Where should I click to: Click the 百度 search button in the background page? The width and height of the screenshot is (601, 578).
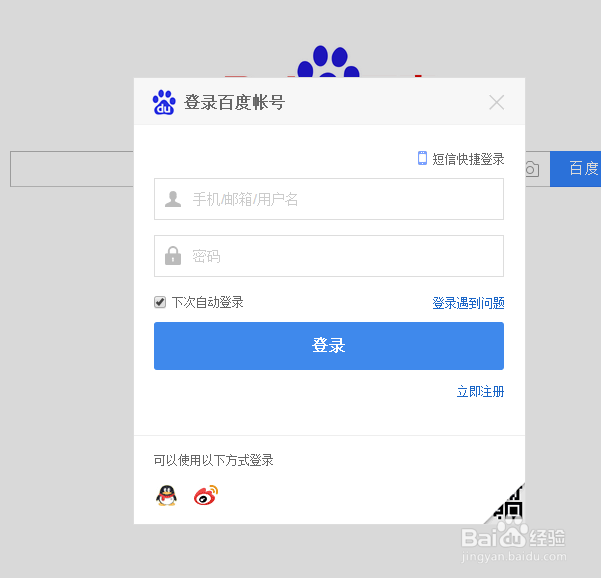tap(575, 169)
